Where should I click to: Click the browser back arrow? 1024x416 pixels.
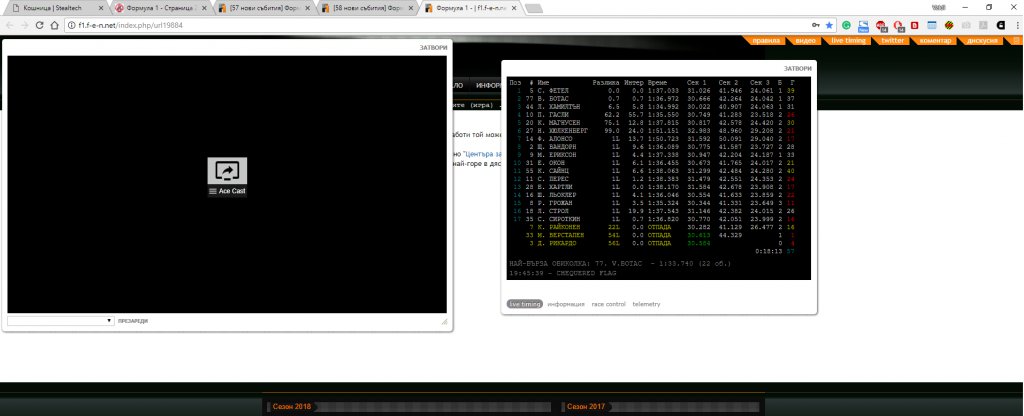click(x=9, y=25)
